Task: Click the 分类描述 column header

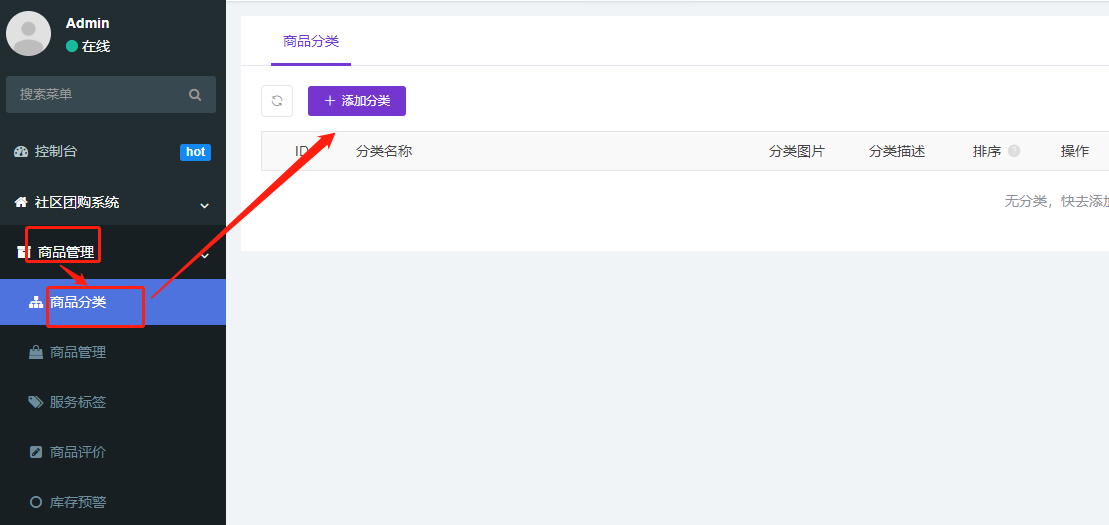Action: (897, 151)
